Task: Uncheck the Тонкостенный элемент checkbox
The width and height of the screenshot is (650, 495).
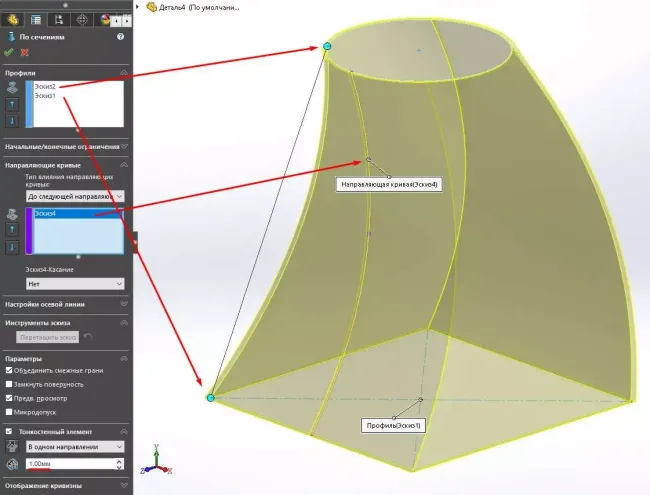Action: pos(9,432)
